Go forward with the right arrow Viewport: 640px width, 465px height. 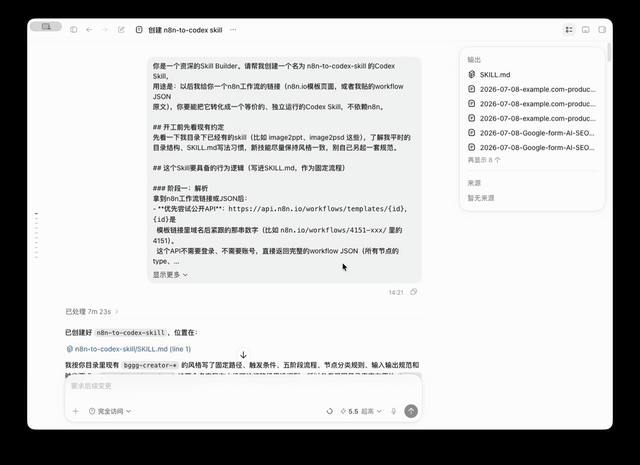[105, 30]
